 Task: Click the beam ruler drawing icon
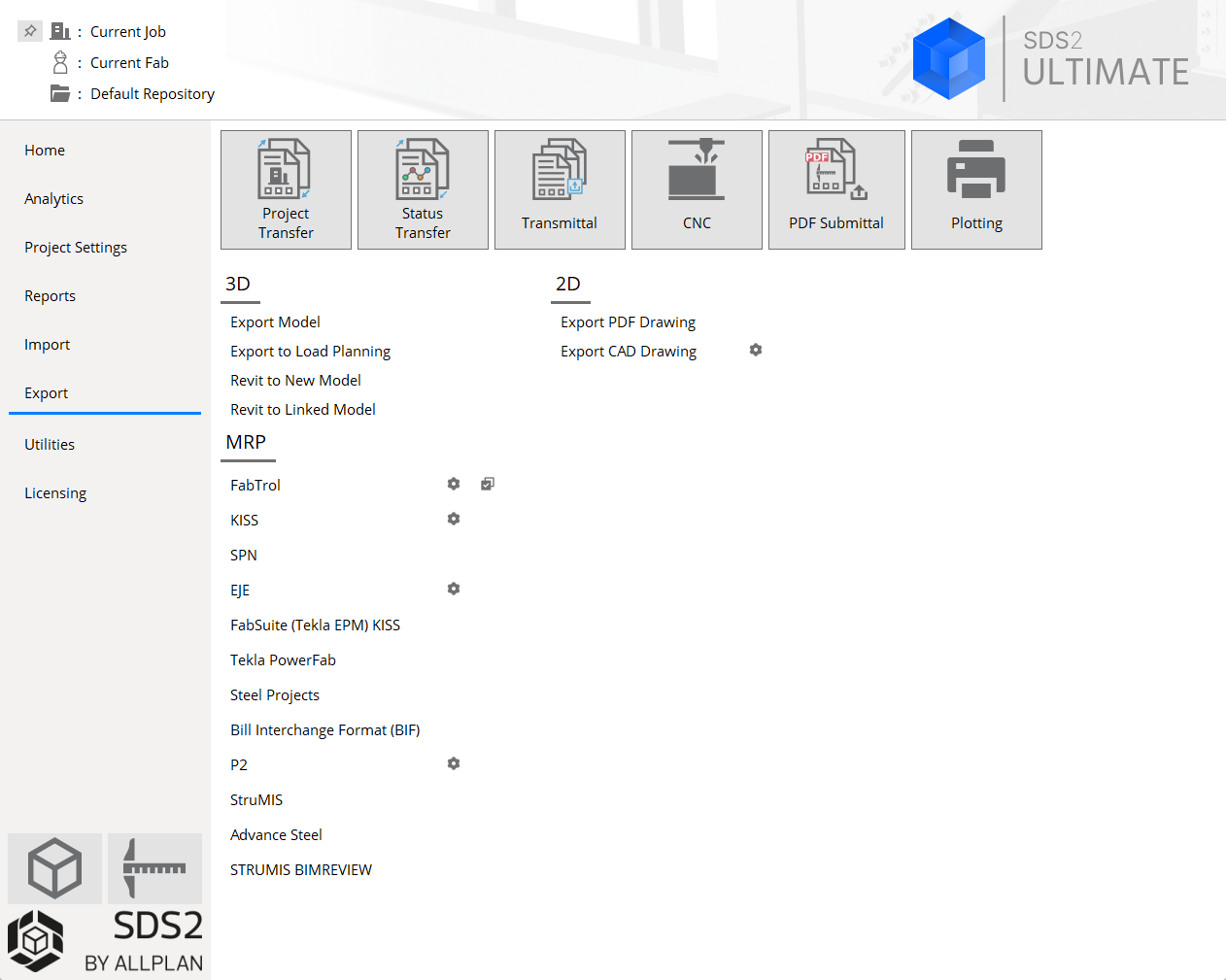point(154,868)
